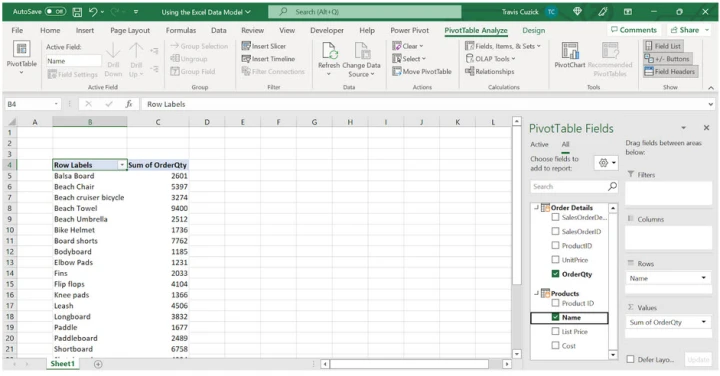This screenshot has height=376, width=720.
Task: Check the UnitPrice field
Action: pyautogui.click(x=555, y=260)
